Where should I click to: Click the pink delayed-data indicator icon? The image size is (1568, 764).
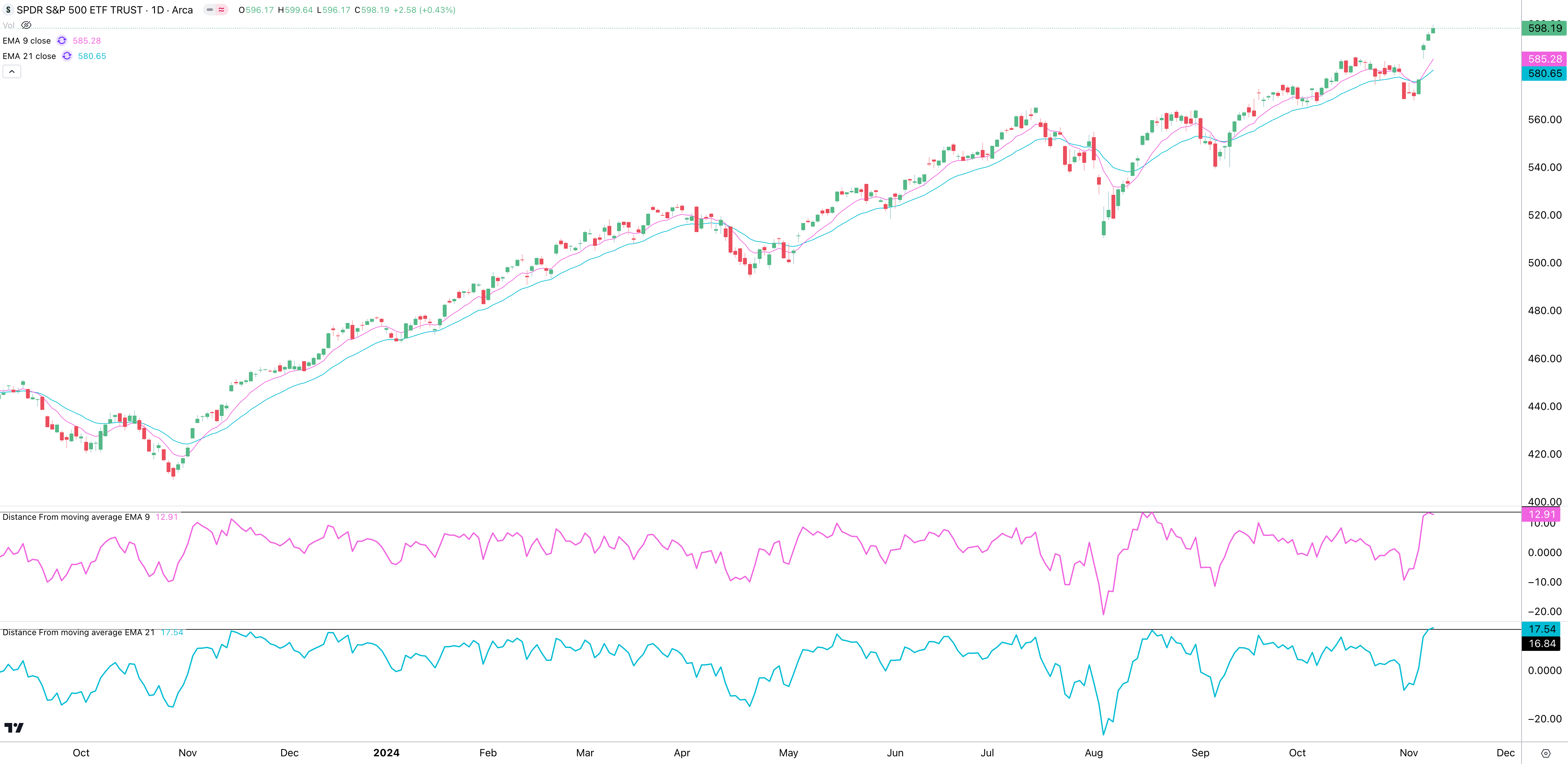222,10
